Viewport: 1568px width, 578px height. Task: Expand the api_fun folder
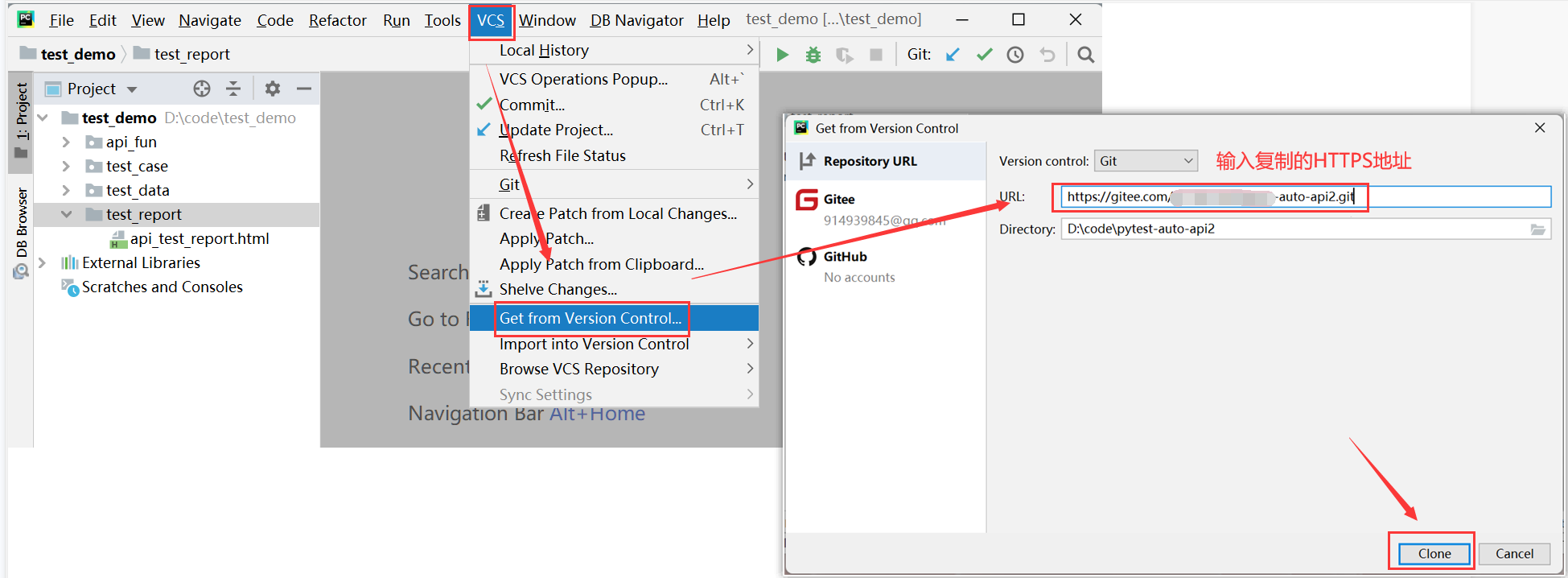pos(67,142)
